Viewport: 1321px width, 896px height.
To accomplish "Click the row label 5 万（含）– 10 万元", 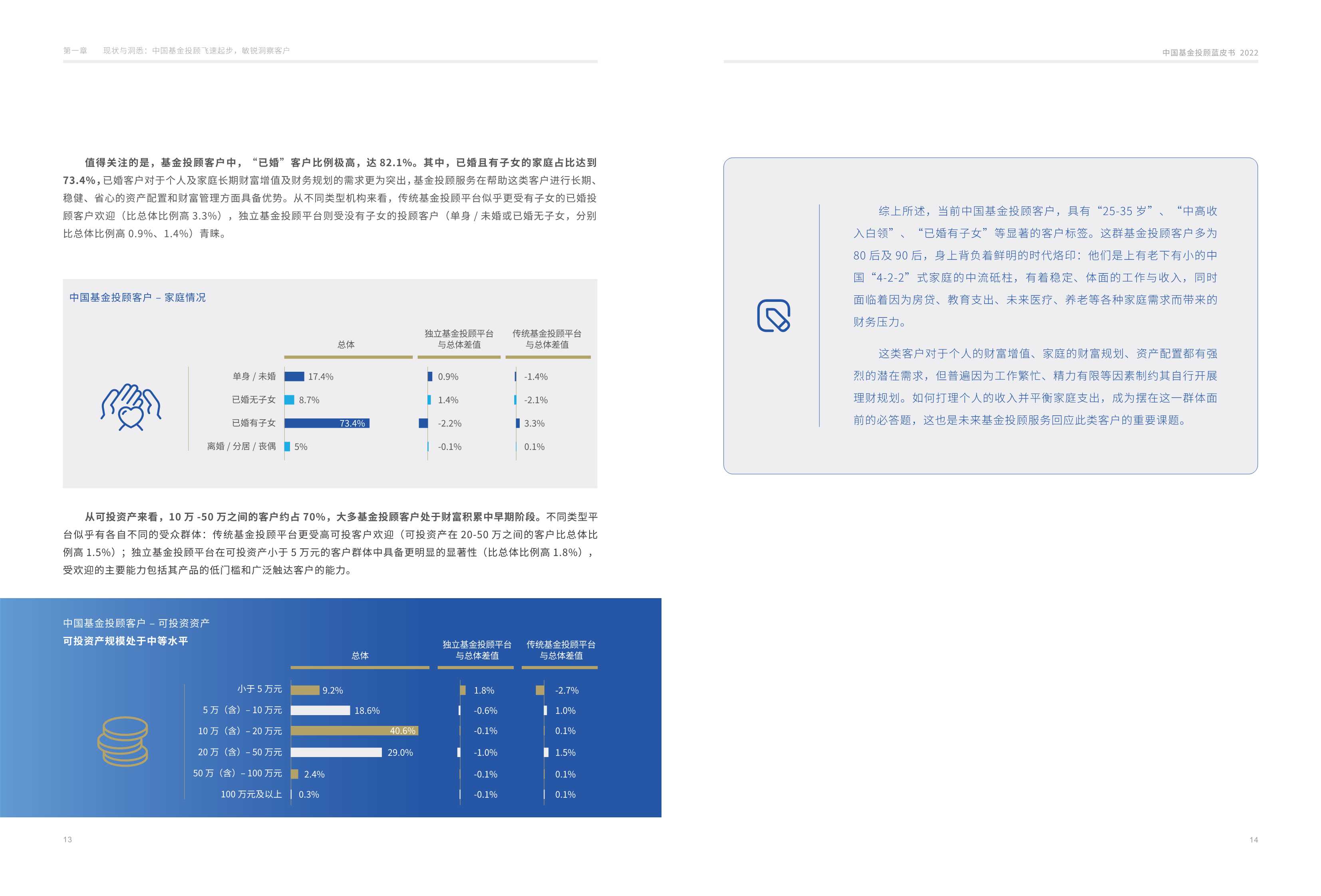I will [243, 710].
